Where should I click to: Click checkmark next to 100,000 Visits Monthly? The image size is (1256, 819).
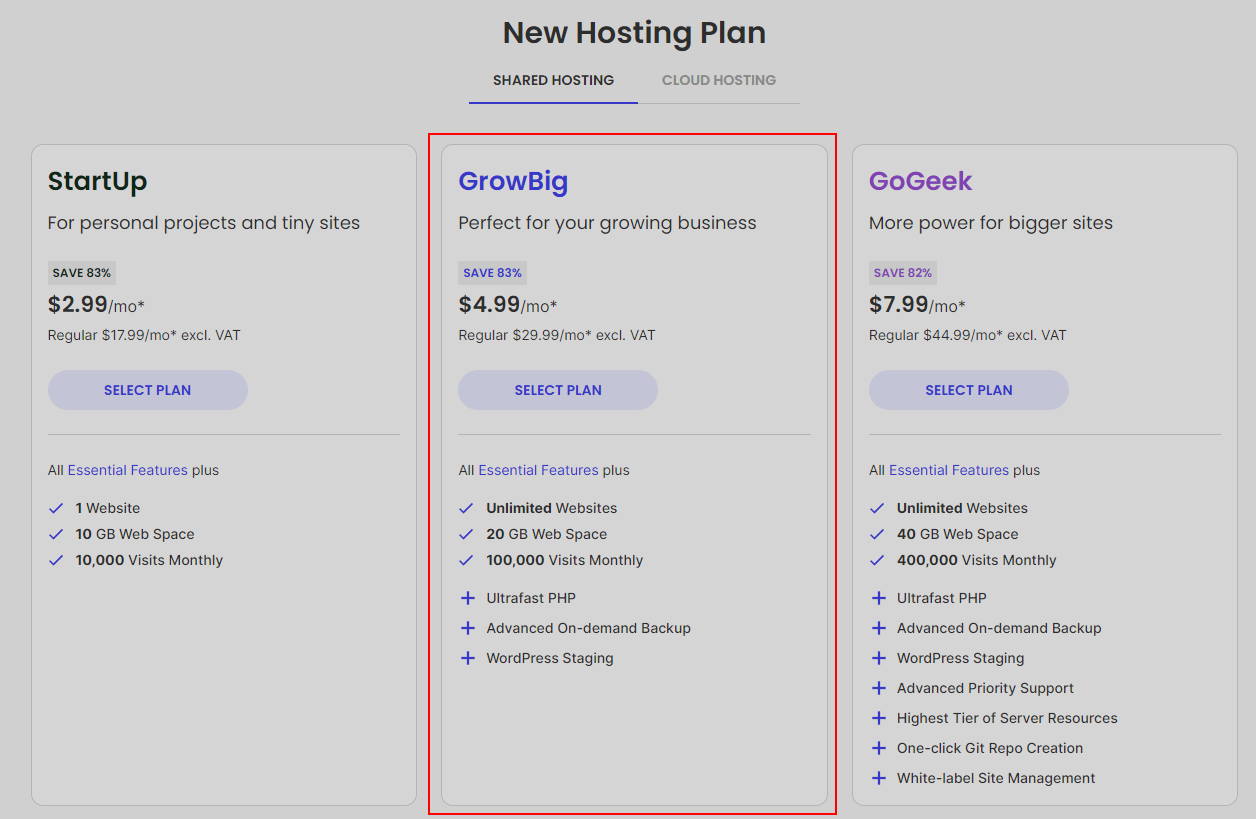click(x=467, y=560)
